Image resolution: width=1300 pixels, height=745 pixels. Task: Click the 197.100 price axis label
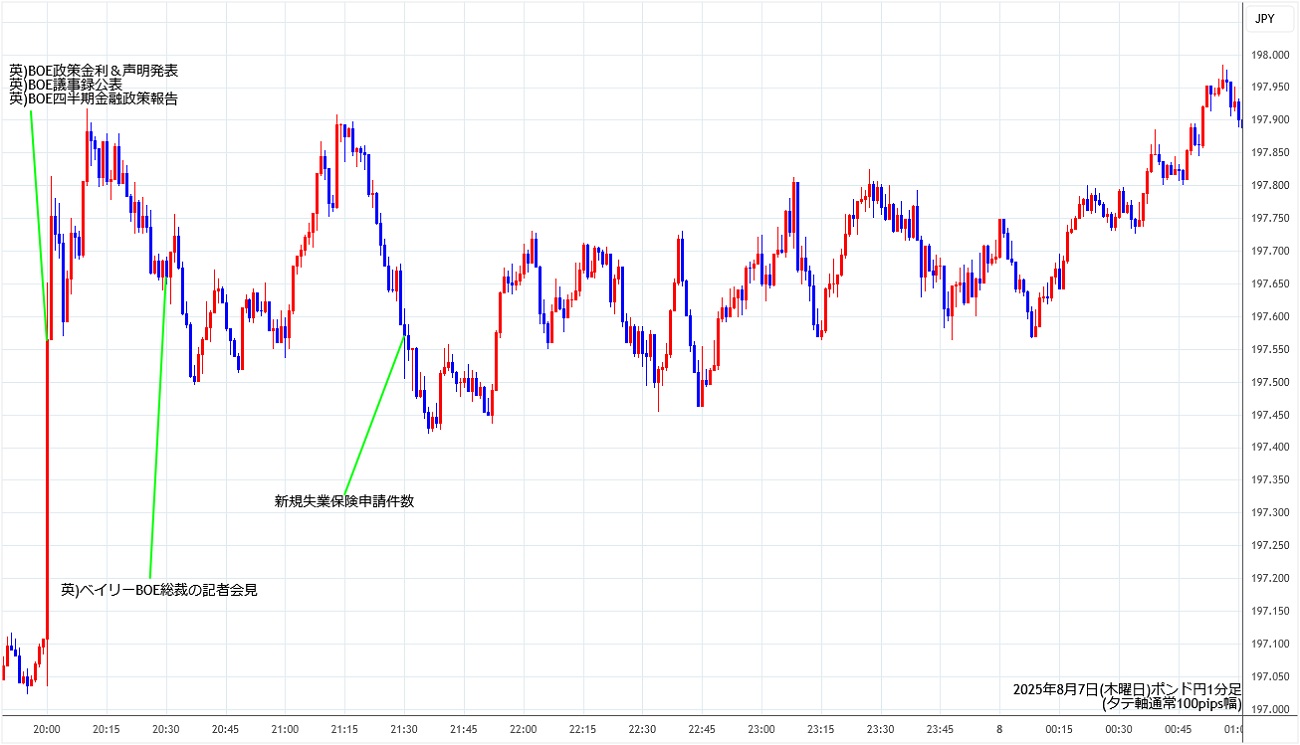point(1269,644)
